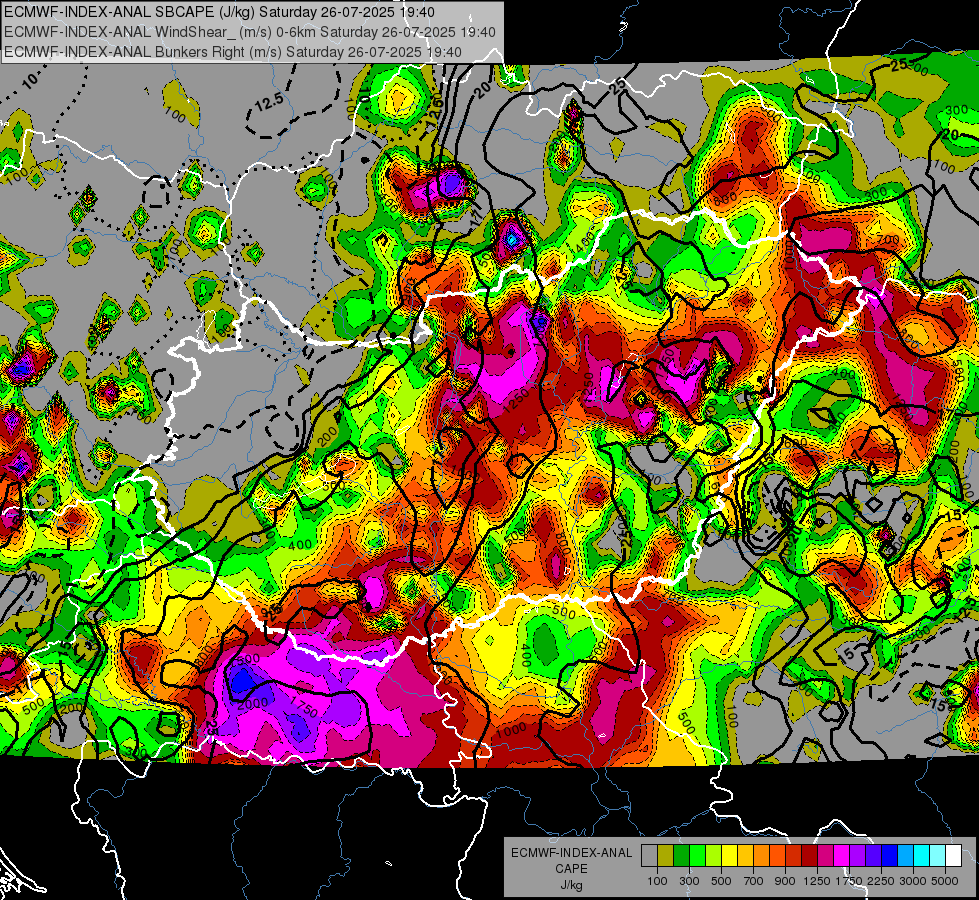The width and height of the screenshot is (979, 900).
Task: Click the legend value 700
Action: pos(754,881)
